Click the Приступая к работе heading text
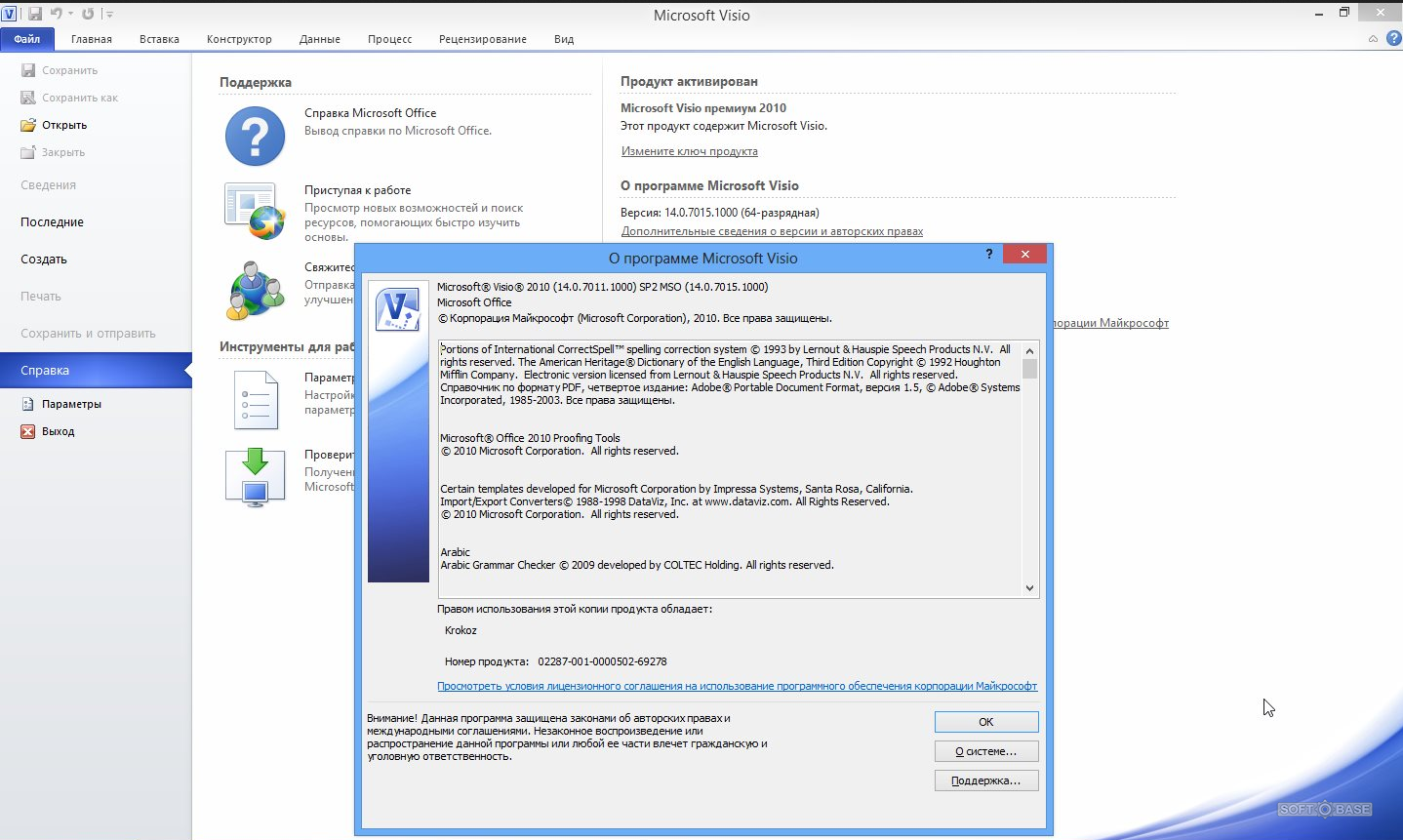 coord(357,190)
